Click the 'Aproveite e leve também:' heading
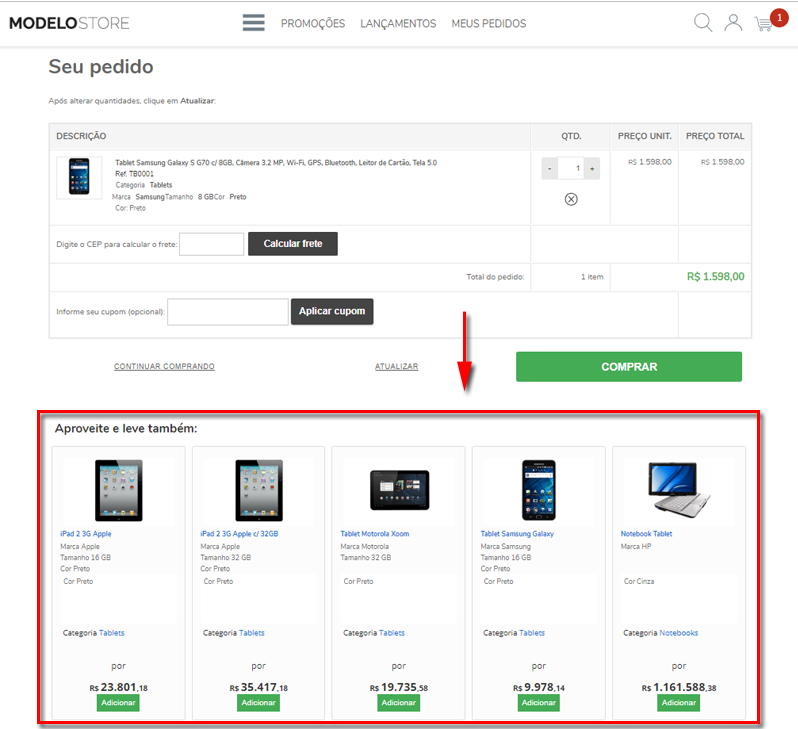 click(x=126, y=429)
